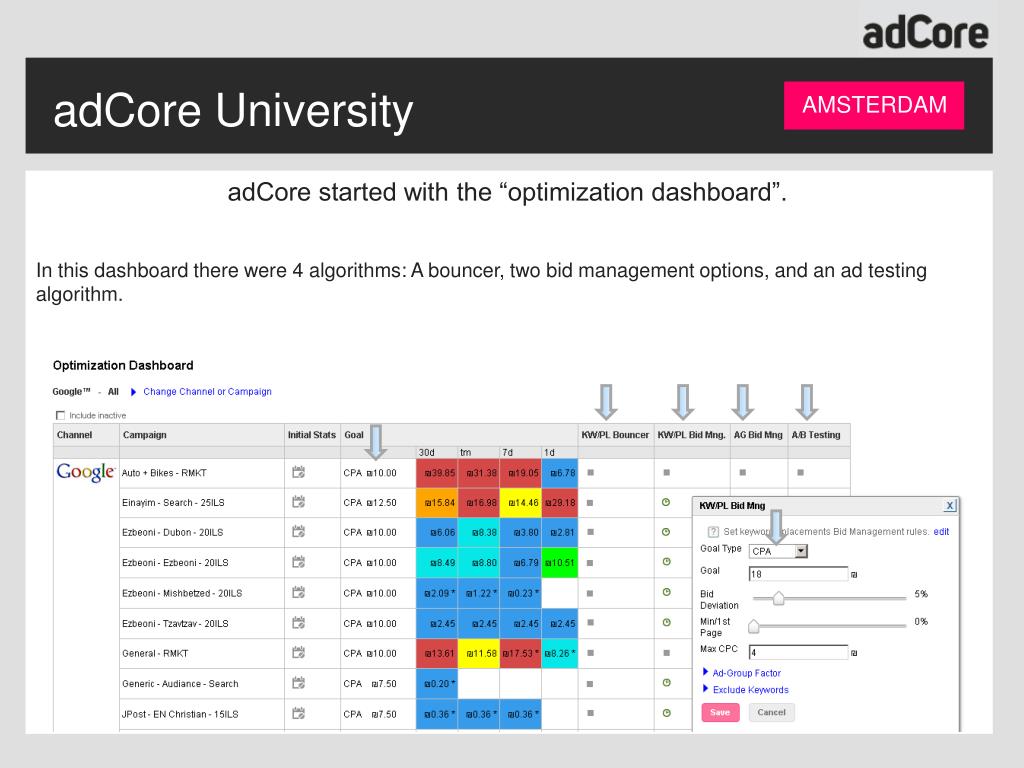Click the green 1d cell showing 10.51
1024x768 pixels.
pyautogui.click(x=560, y=562)
